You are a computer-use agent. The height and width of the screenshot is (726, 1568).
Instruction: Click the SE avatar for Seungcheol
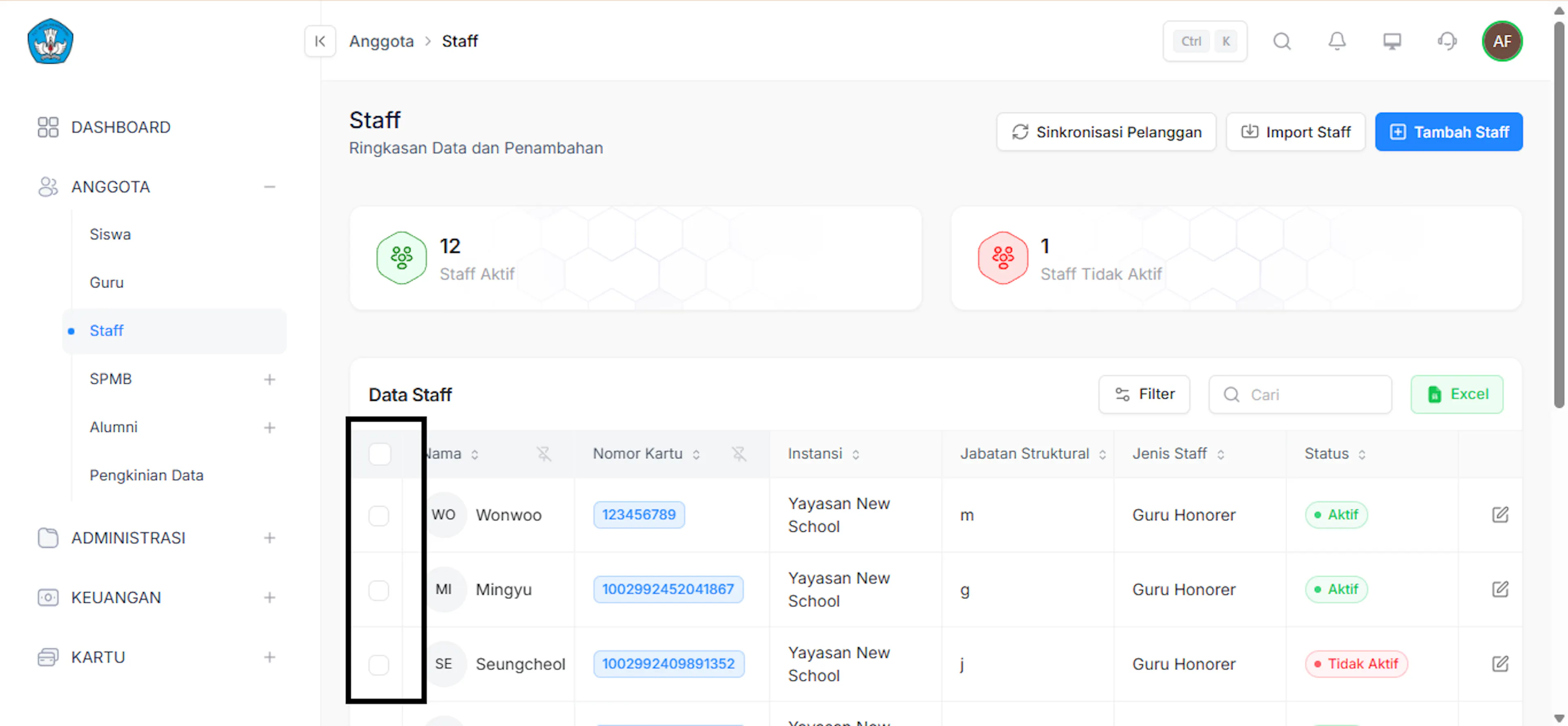pyautogui.click(x=444, y=664)
